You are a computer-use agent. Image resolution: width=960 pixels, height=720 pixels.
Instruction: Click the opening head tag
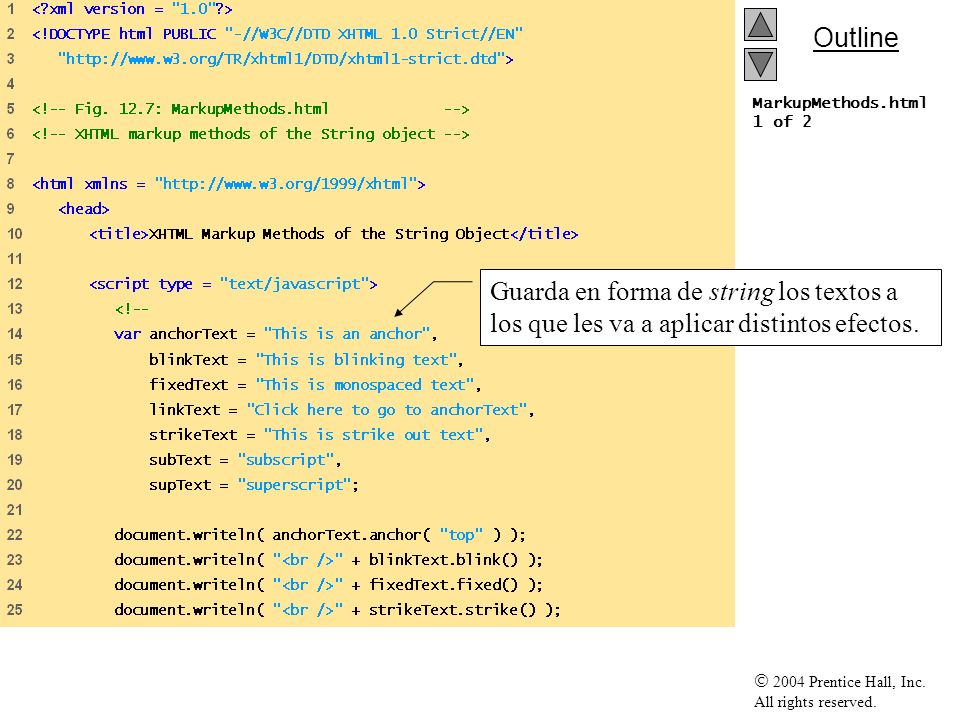[x=84, y=209]
